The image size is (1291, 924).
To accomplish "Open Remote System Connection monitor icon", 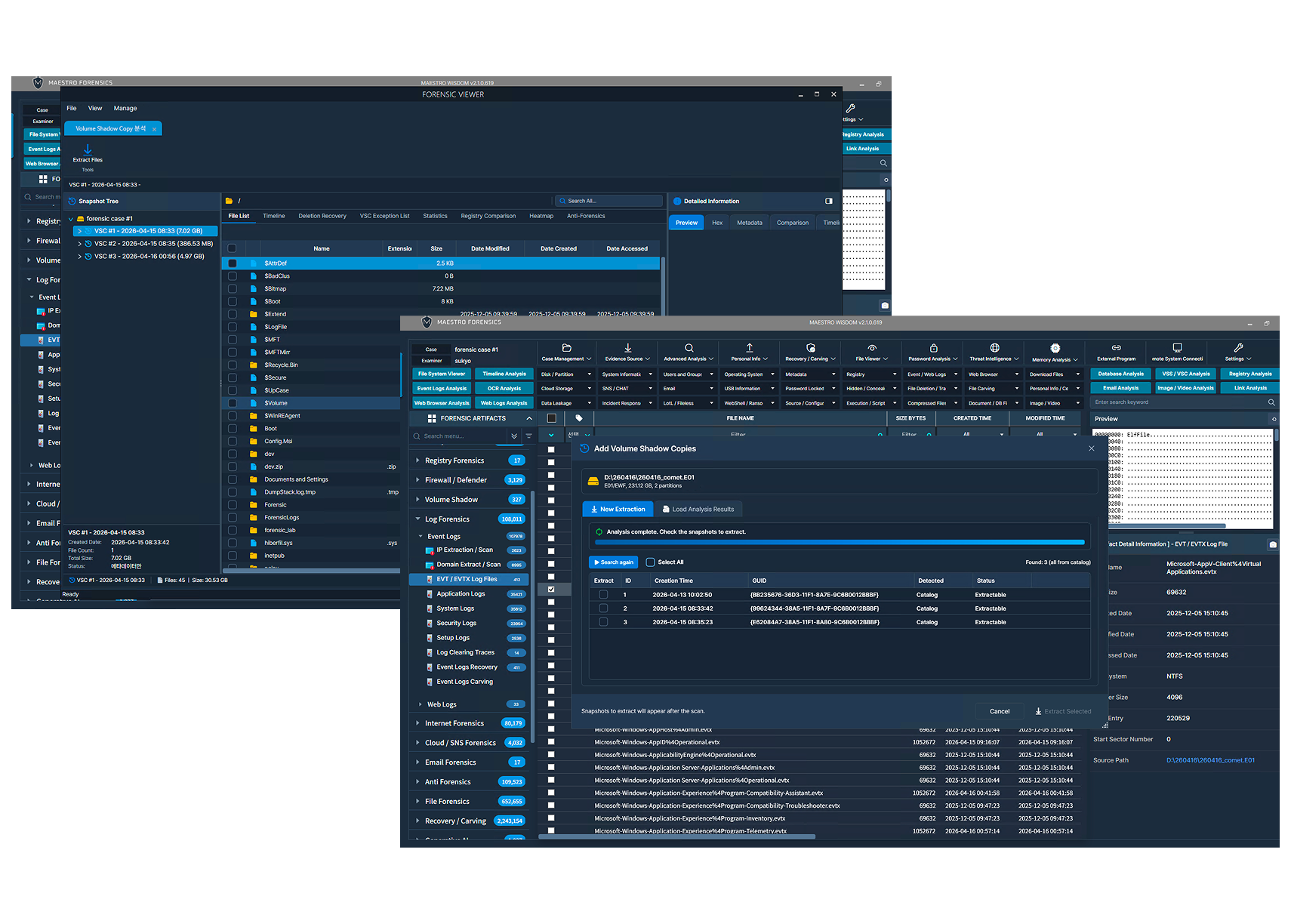I will click(x=1177, y=348).
